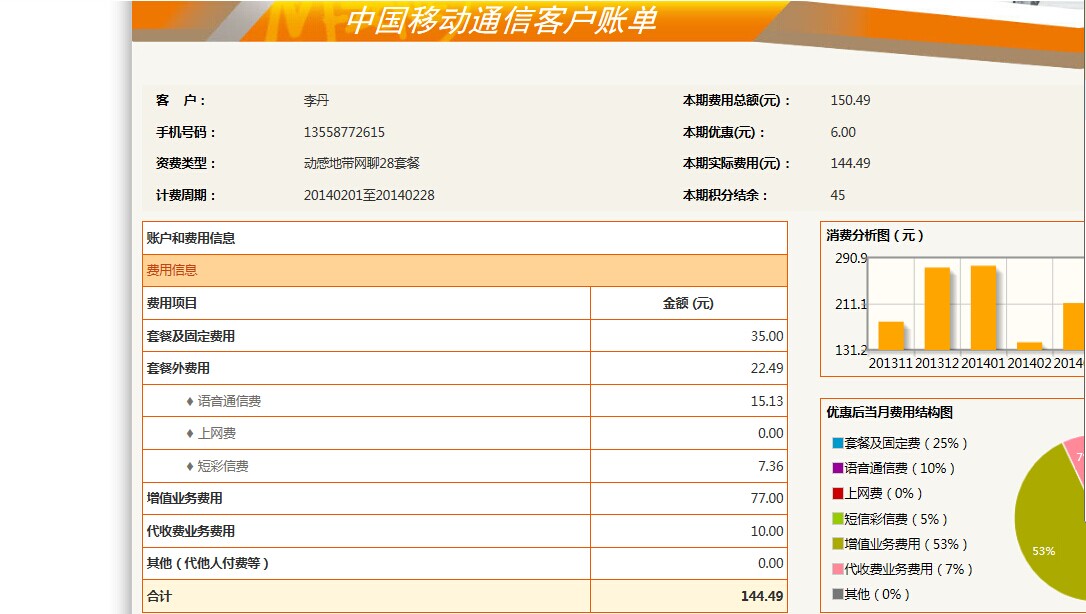This screenshot has width=1086, height=614.
Task: Select phone number 13558772615
Action: tap(344, 132)
